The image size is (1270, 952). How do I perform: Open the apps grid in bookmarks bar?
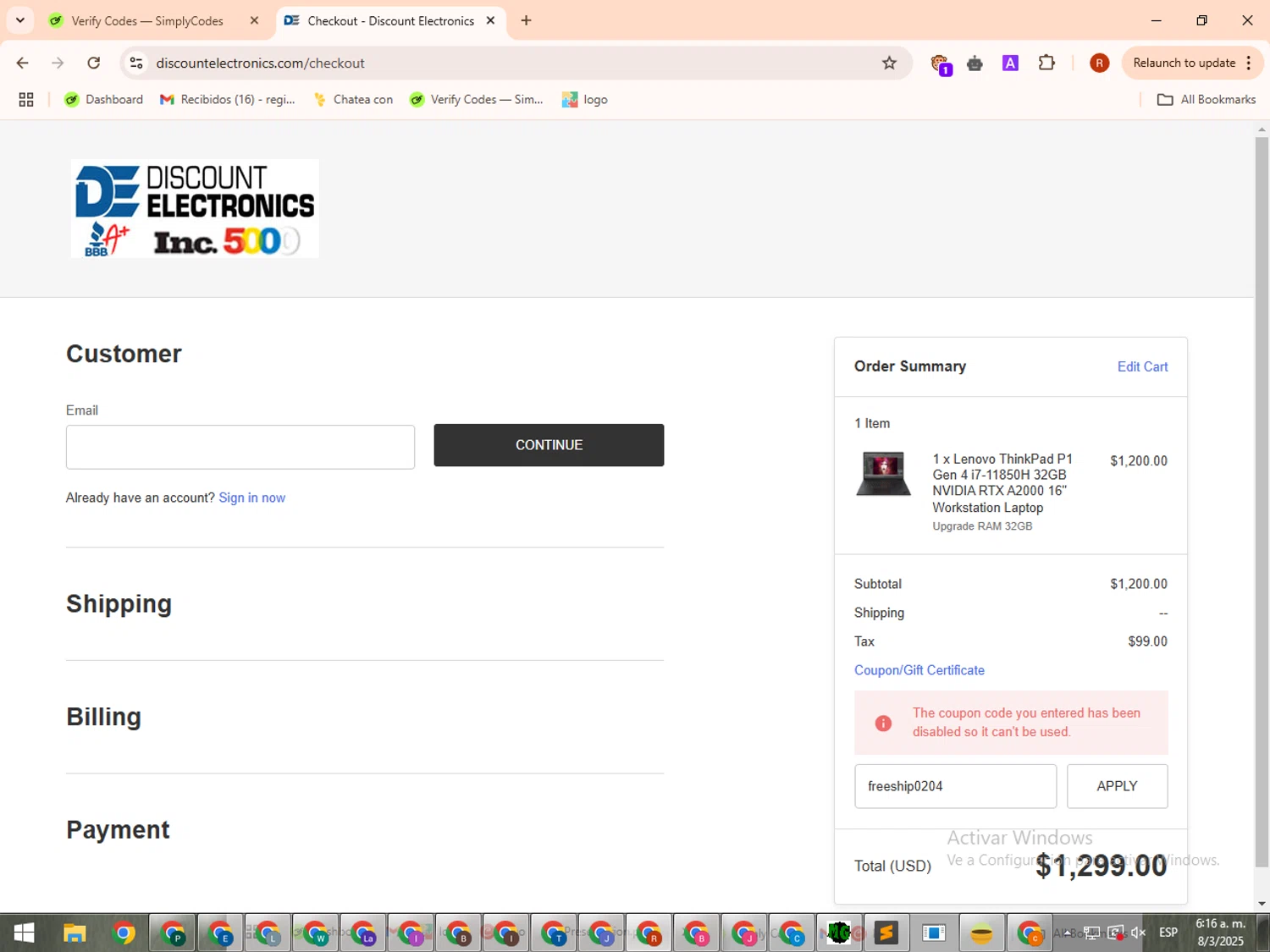tap(26, 99)
